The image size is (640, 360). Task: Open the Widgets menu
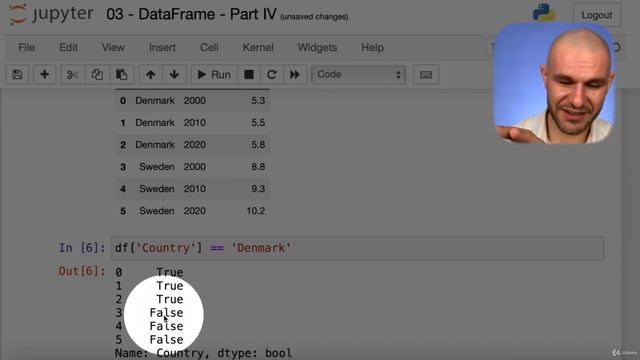pos(317,47)
